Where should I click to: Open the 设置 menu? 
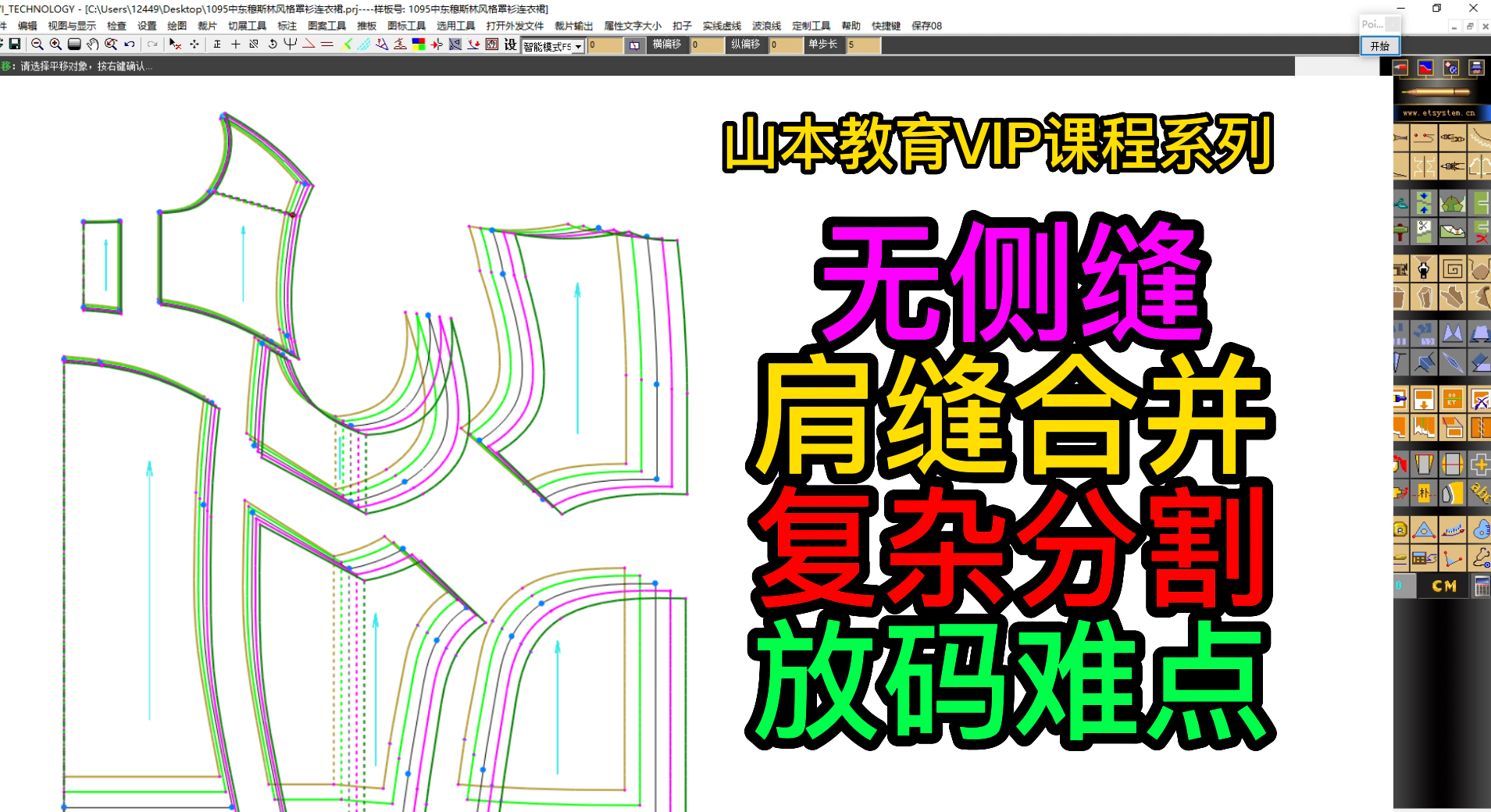[147, 26]
